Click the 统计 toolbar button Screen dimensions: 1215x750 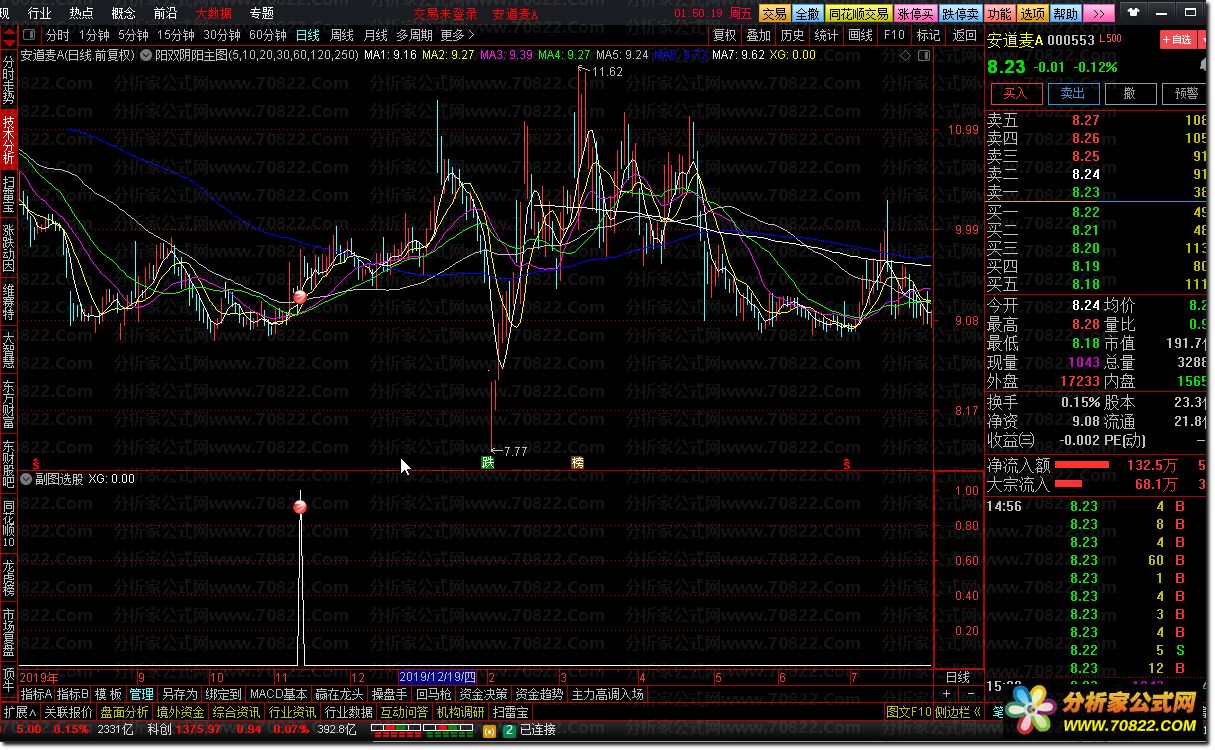pos(826,35)
